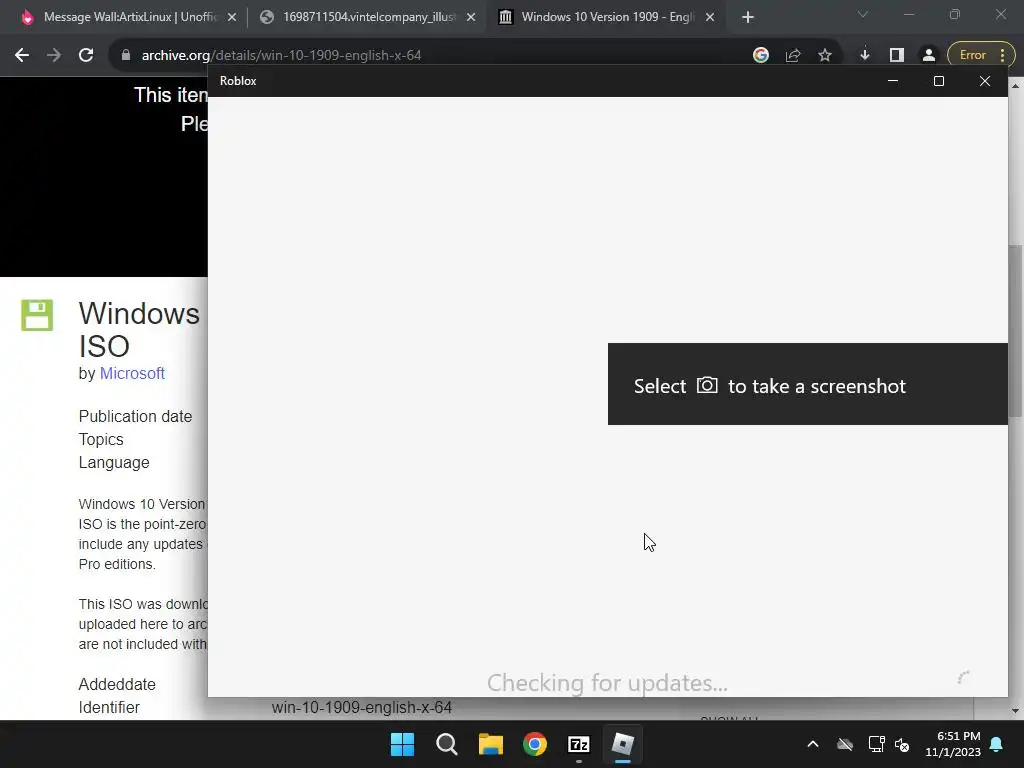The width and height of the screenshot is (1024, 768).
Task: Open network status tray icon
Action: pyautogui.click(x=876, y=744)
